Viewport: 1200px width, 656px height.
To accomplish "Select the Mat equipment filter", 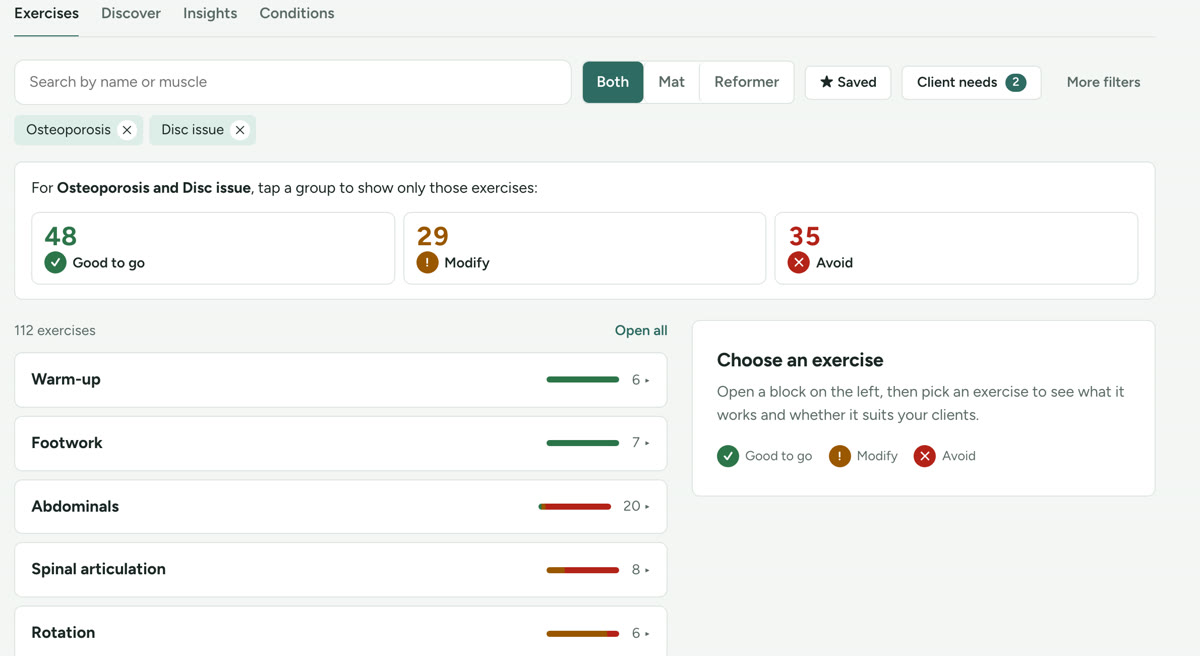I will tap(672, 82).
